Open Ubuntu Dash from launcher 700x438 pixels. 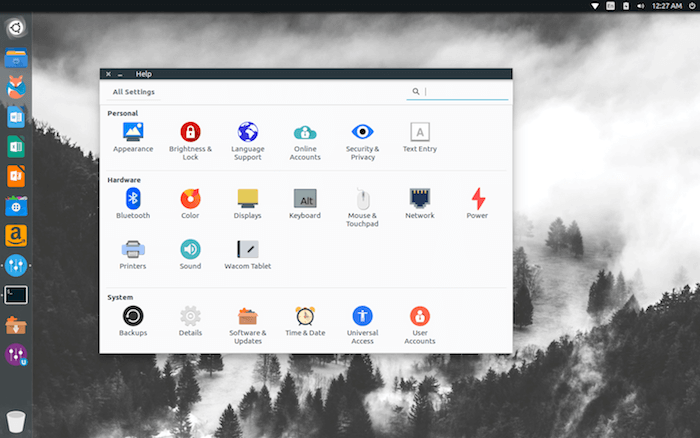[x=16, y=28]
